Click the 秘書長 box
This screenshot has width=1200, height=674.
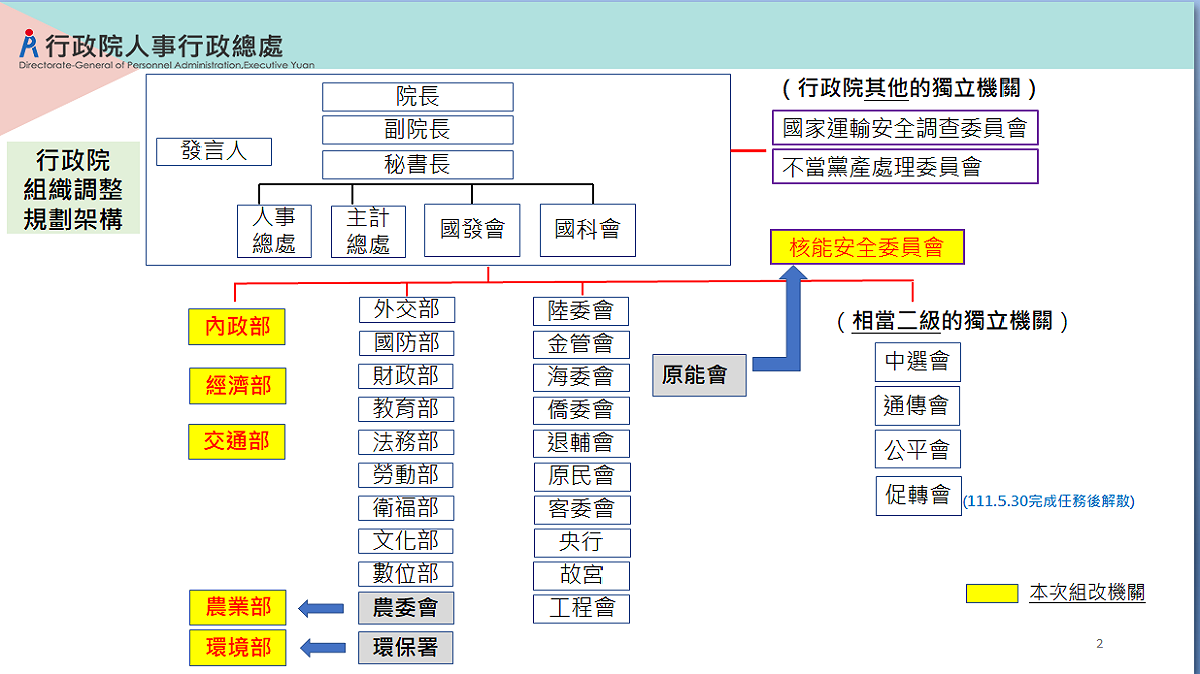click(418, 164)
